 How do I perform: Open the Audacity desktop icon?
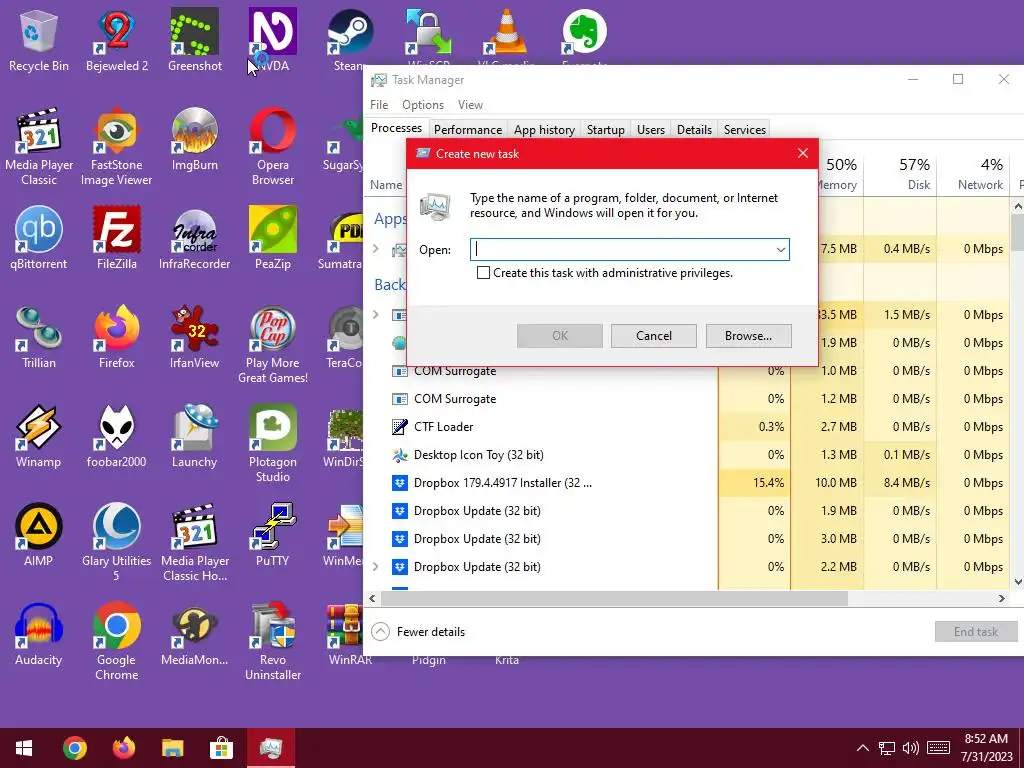point(39,634)
